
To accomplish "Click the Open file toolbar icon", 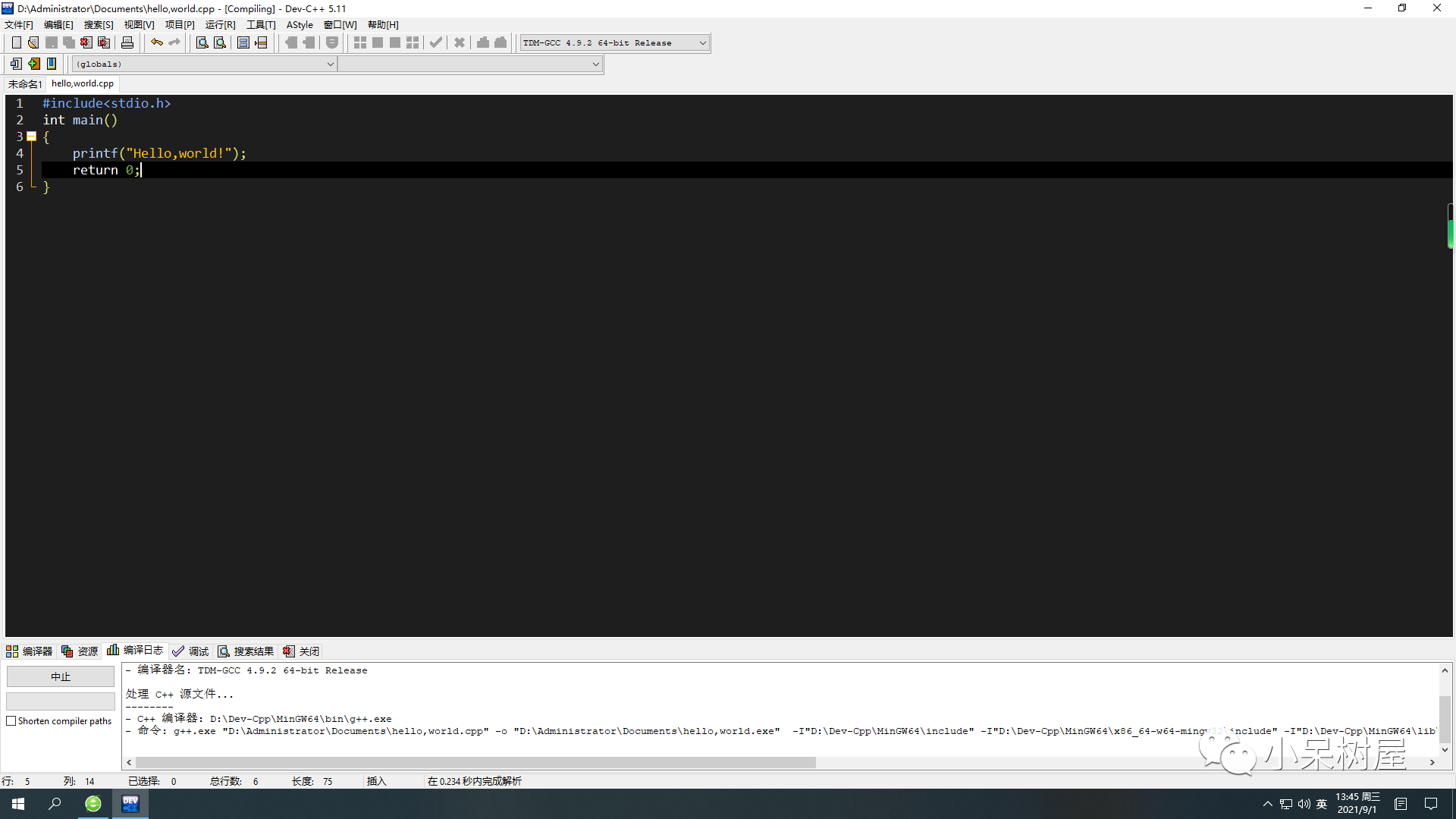I will [x=33, y=42].
